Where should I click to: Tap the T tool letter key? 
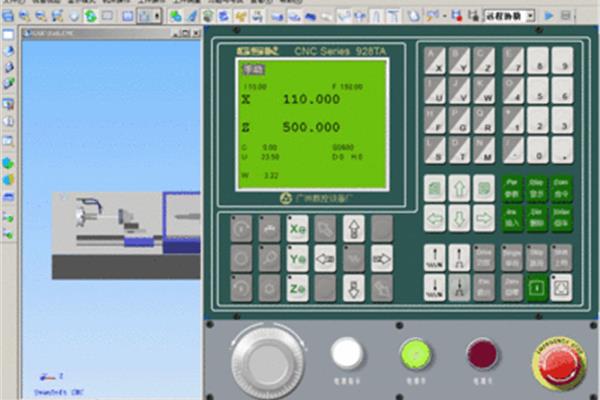click(x=459, y=150)
